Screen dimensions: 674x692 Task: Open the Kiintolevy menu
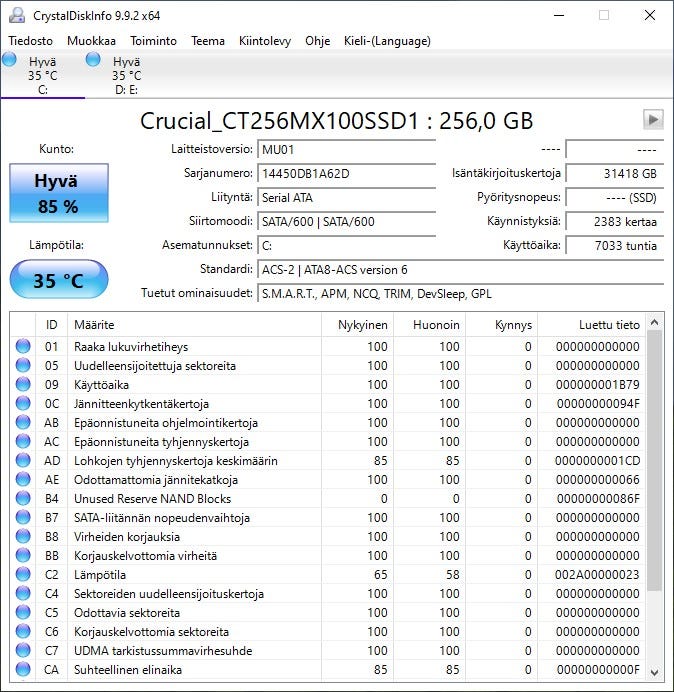265,41
